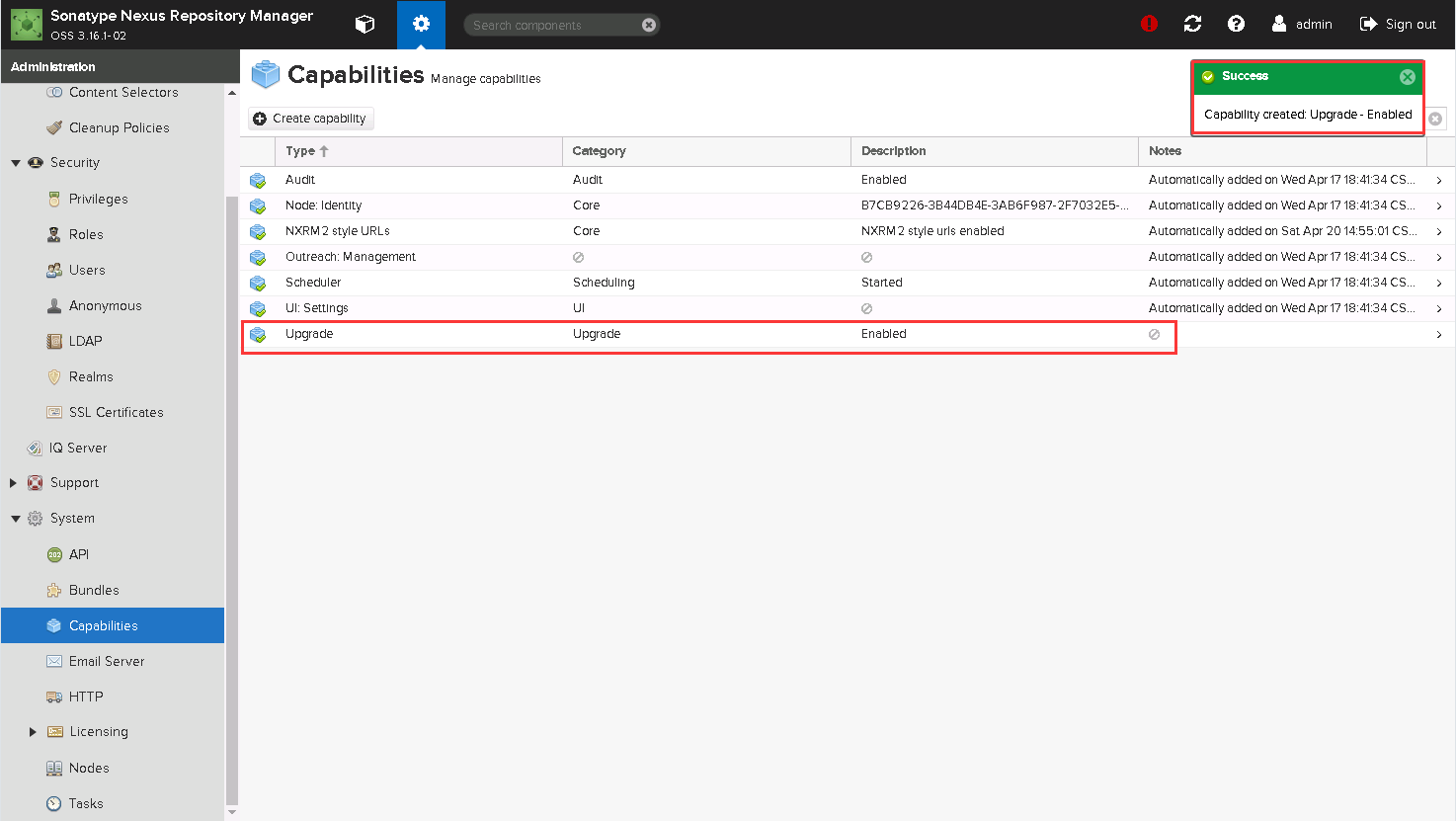Screen dimensions: 1456x821
Task: Click the NXRM2 style URLs row icon
Action: point(258,231)
